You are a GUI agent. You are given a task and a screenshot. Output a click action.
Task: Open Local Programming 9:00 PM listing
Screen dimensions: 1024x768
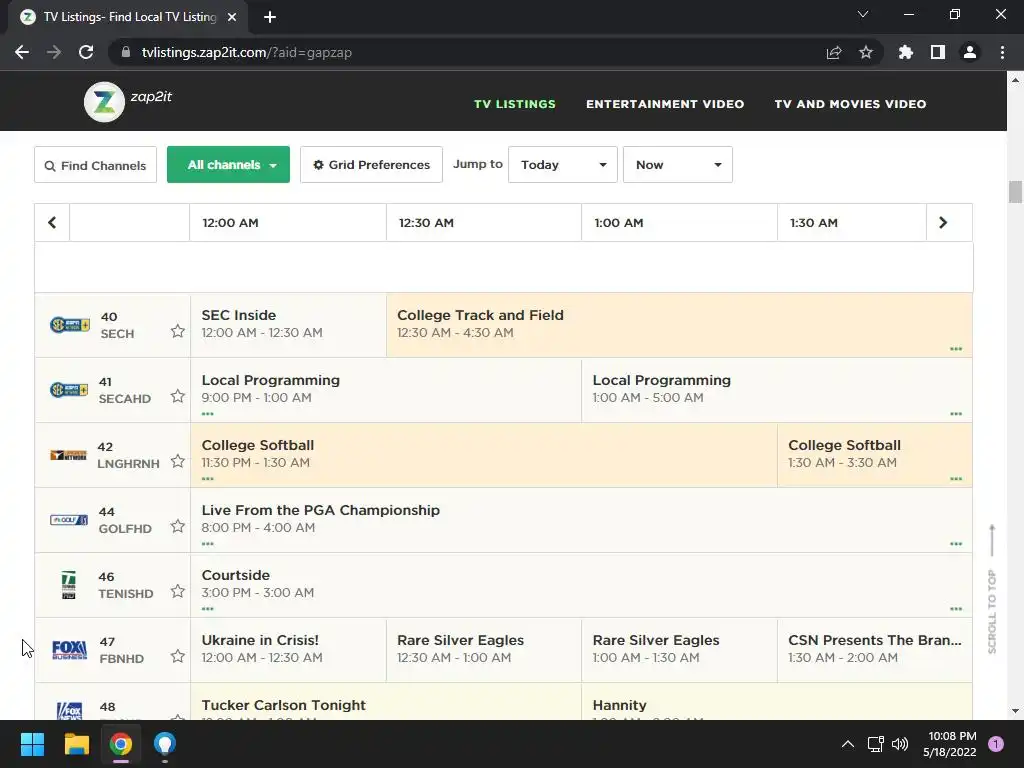coord(386,390)
